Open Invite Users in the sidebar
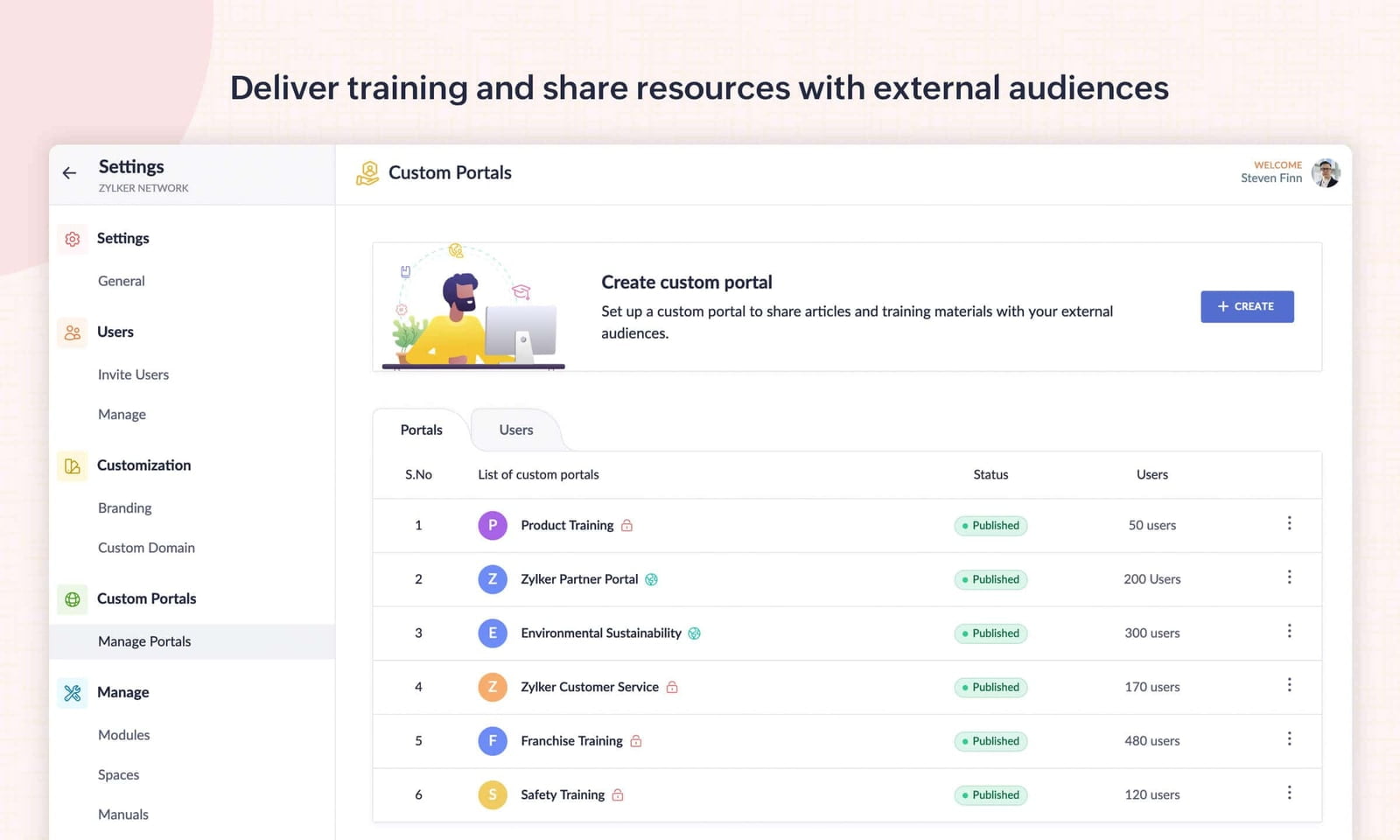Viewport: 1400px width, 840px height. tap(133, 374)
